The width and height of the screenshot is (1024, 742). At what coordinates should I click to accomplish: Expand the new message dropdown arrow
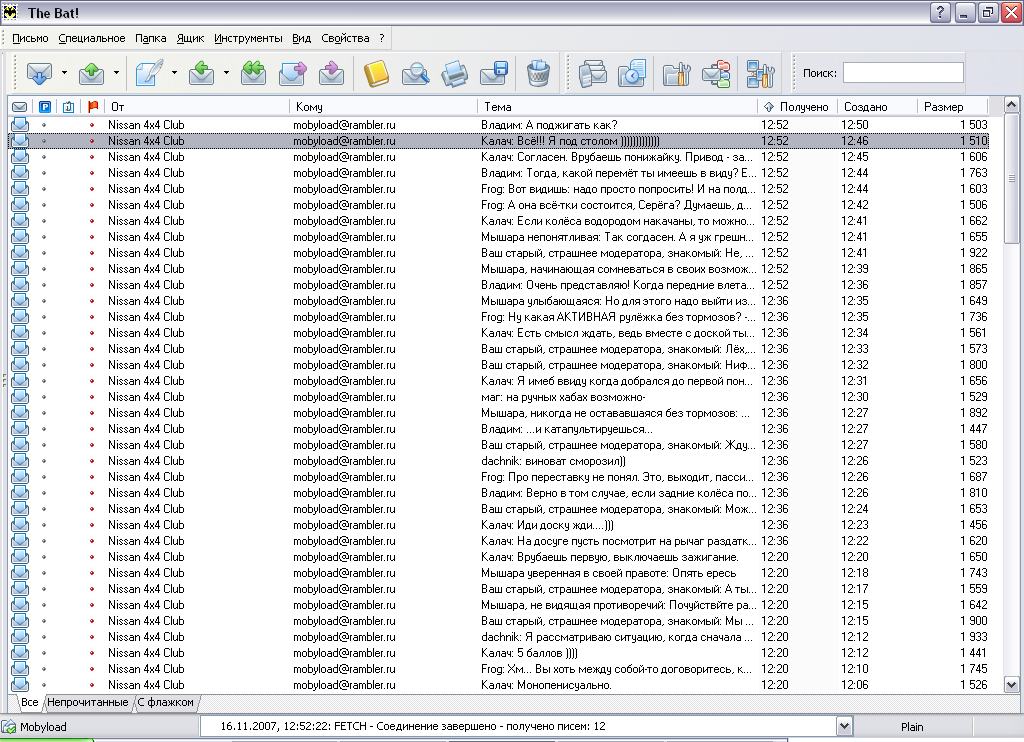coord(174,73)
